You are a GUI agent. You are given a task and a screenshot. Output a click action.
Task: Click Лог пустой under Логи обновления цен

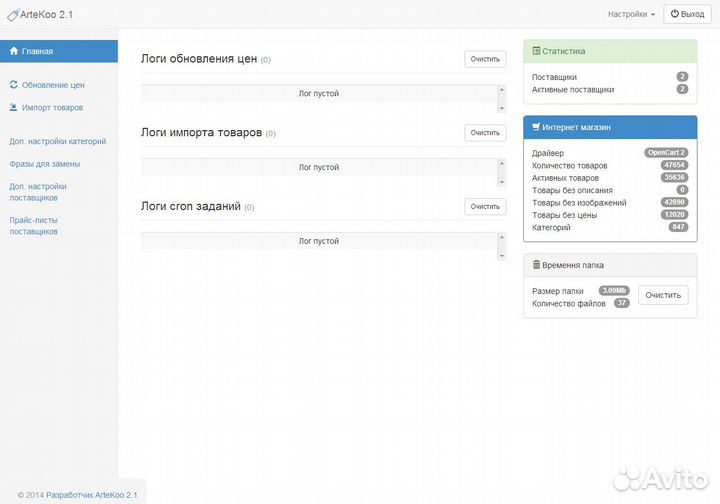(319, 94)
